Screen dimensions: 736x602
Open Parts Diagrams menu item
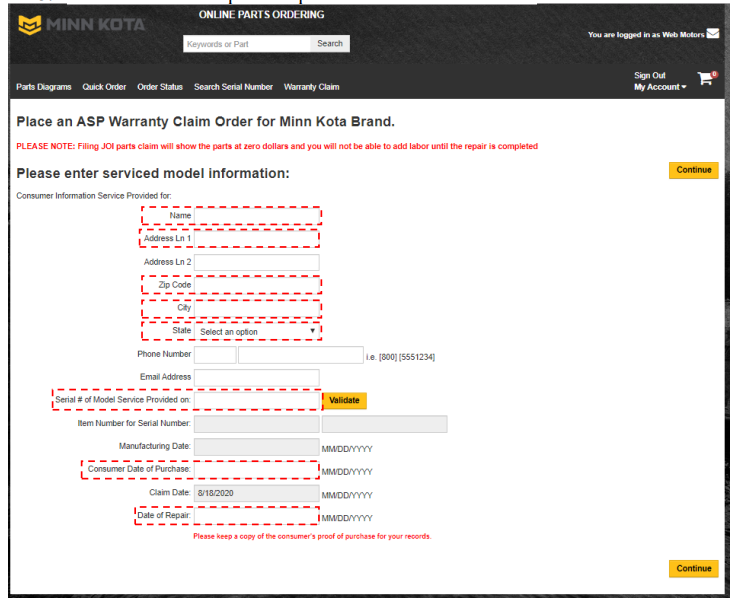click(44, 87)
